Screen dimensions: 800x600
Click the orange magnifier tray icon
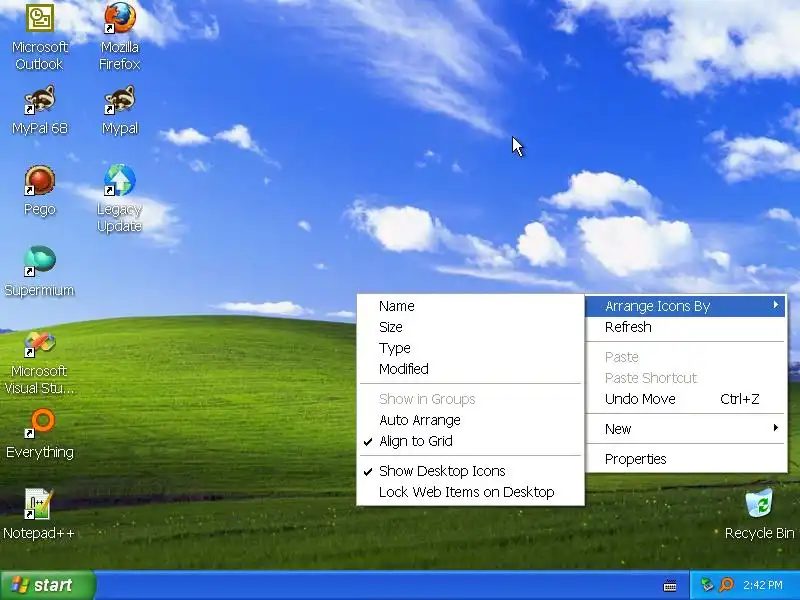726,585
